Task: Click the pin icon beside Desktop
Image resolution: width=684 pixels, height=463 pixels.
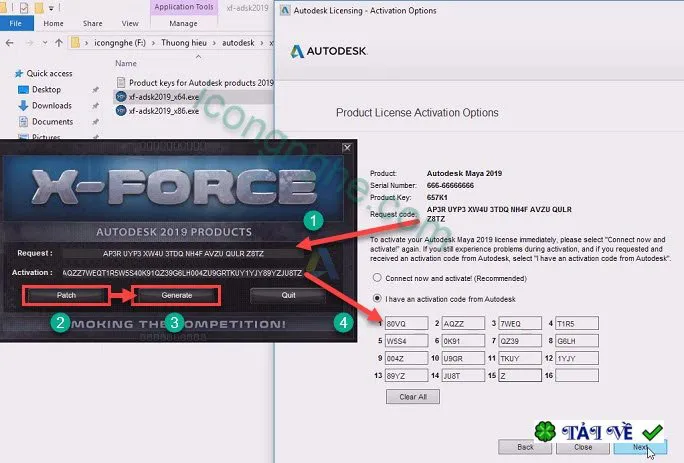Action: [x=95, y=89]
